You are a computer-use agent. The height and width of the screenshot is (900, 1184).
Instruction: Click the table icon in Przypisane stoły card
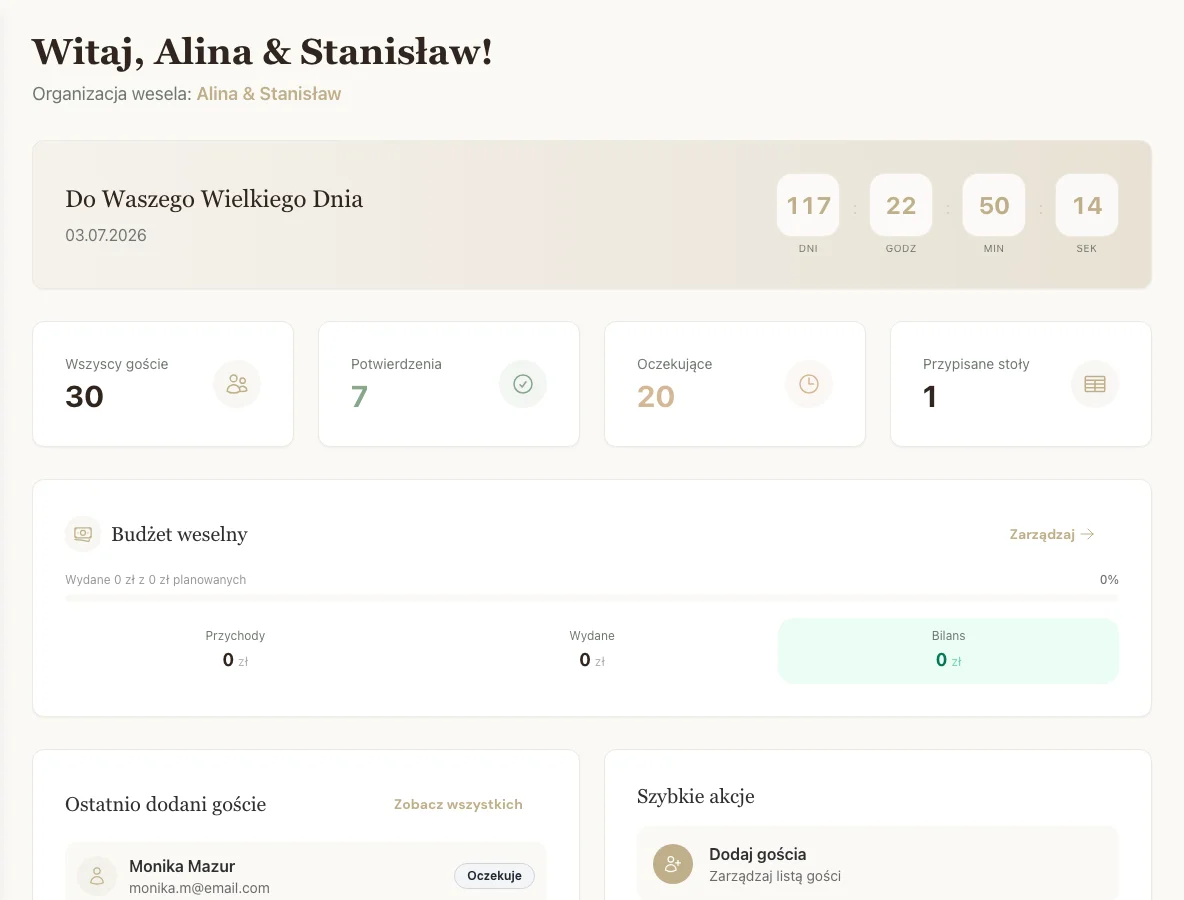pos(1095,384)
